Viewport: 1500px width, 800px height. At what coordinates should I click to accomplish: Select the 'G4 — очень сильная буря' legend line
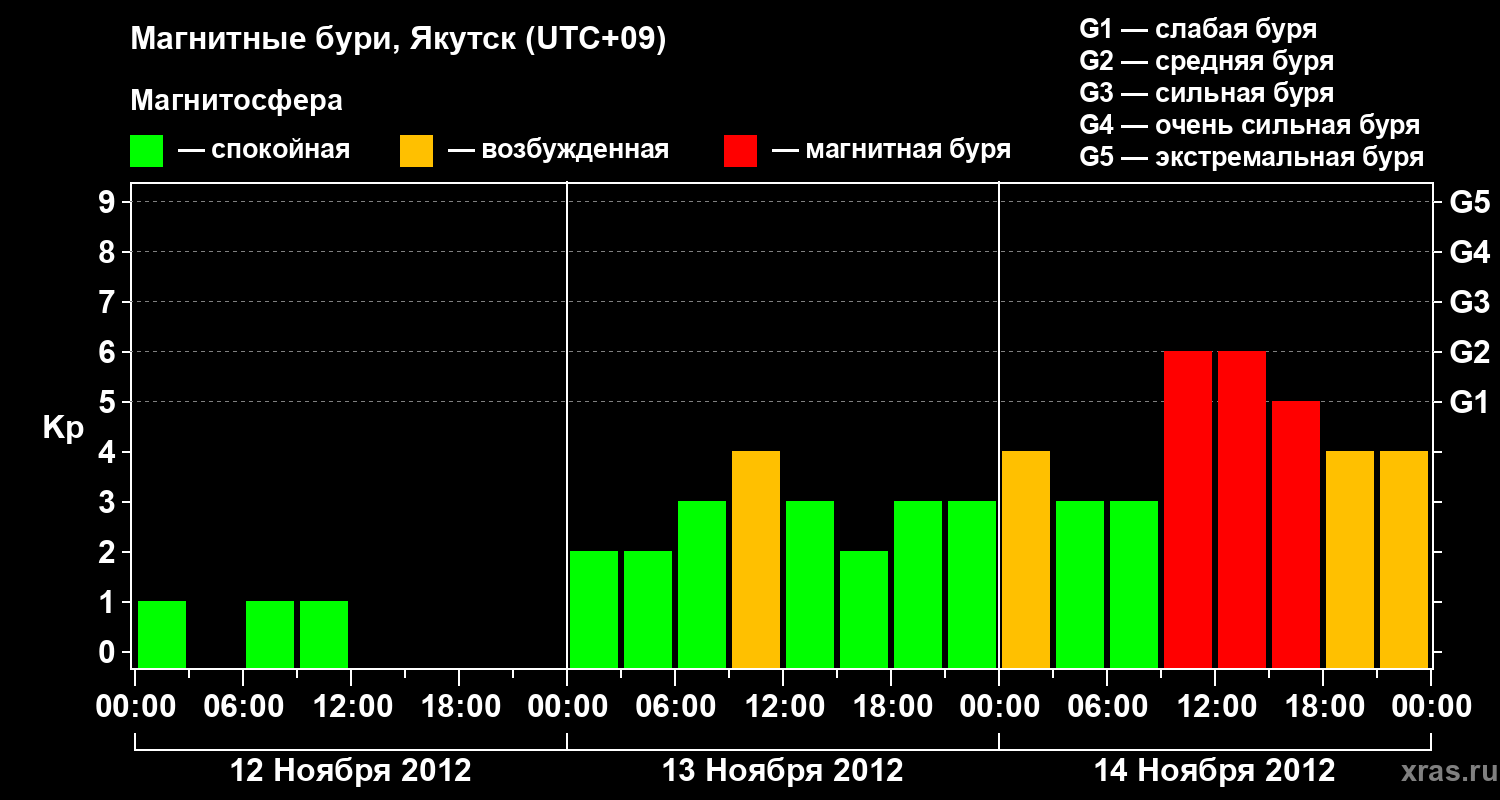pos(1250,125)
